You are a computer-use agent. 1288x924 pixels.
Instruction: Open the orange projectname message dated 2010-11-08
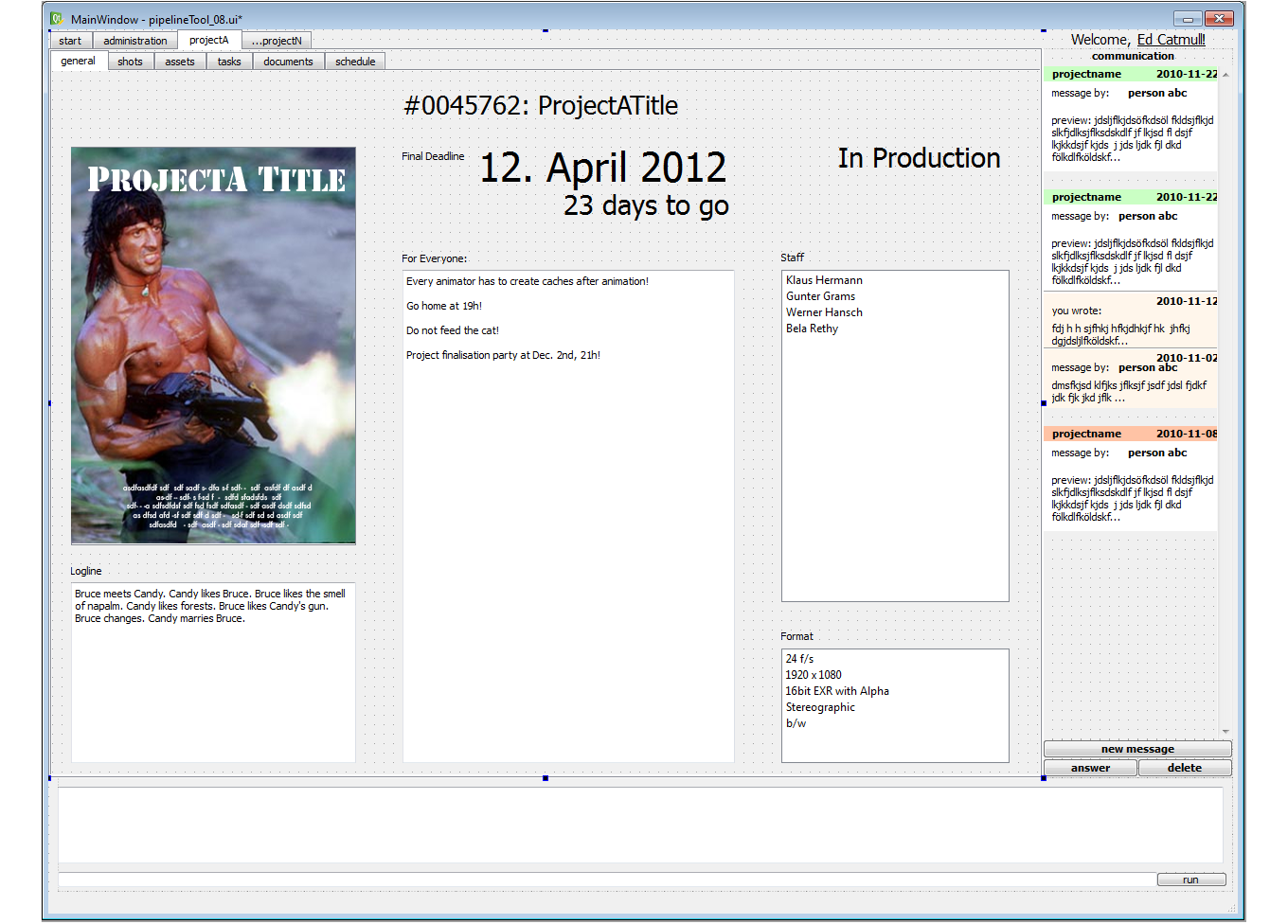1131,478
